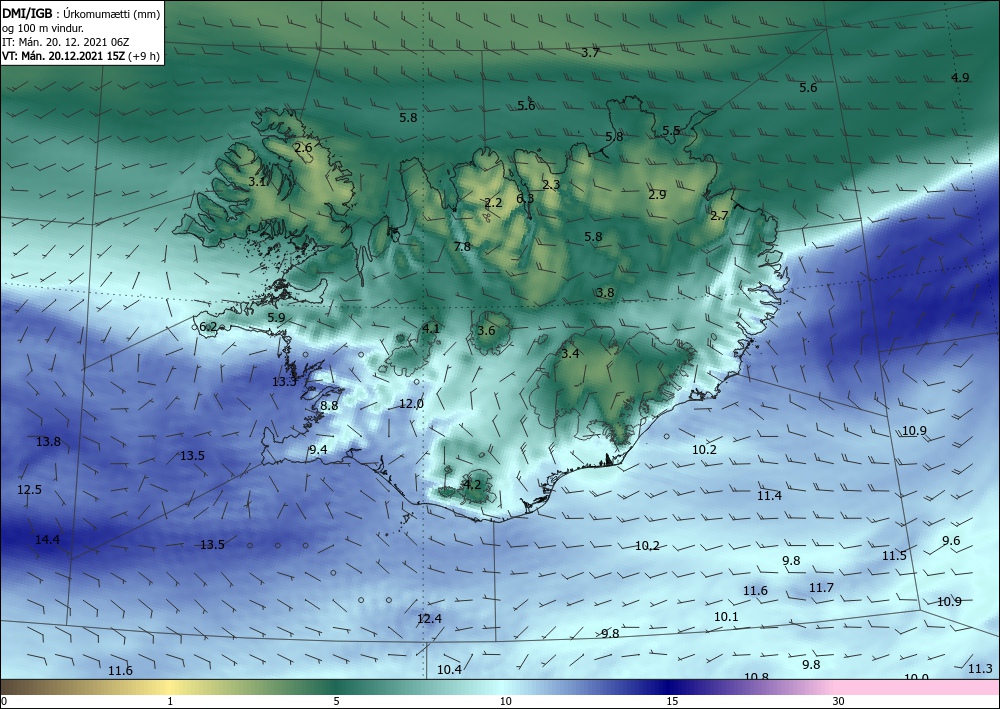This screenshot has height=709, width=1000.
Task: Click the 13.3 value label
Action: [x=284, y=383]
